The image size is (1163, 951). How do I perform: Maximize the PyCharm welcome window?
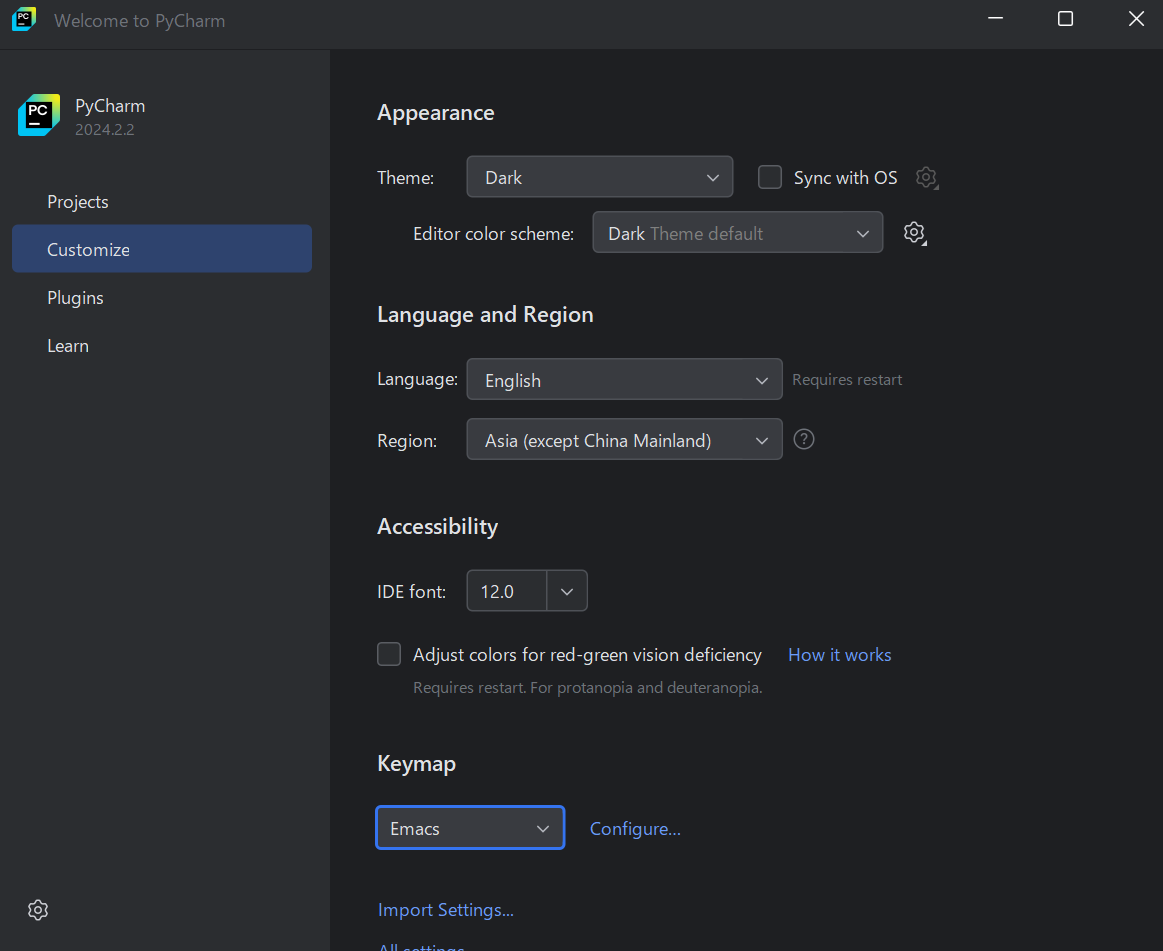tap(1065, 19)
